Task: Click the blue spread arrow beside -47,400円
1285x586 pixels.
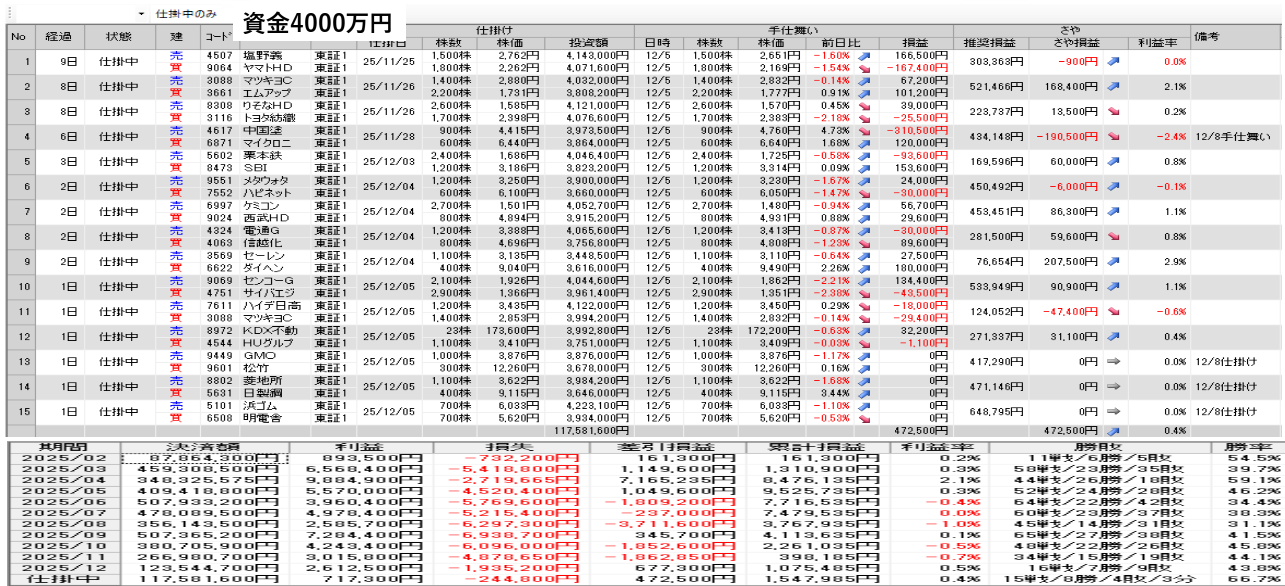Action: tap(1112, 311)
